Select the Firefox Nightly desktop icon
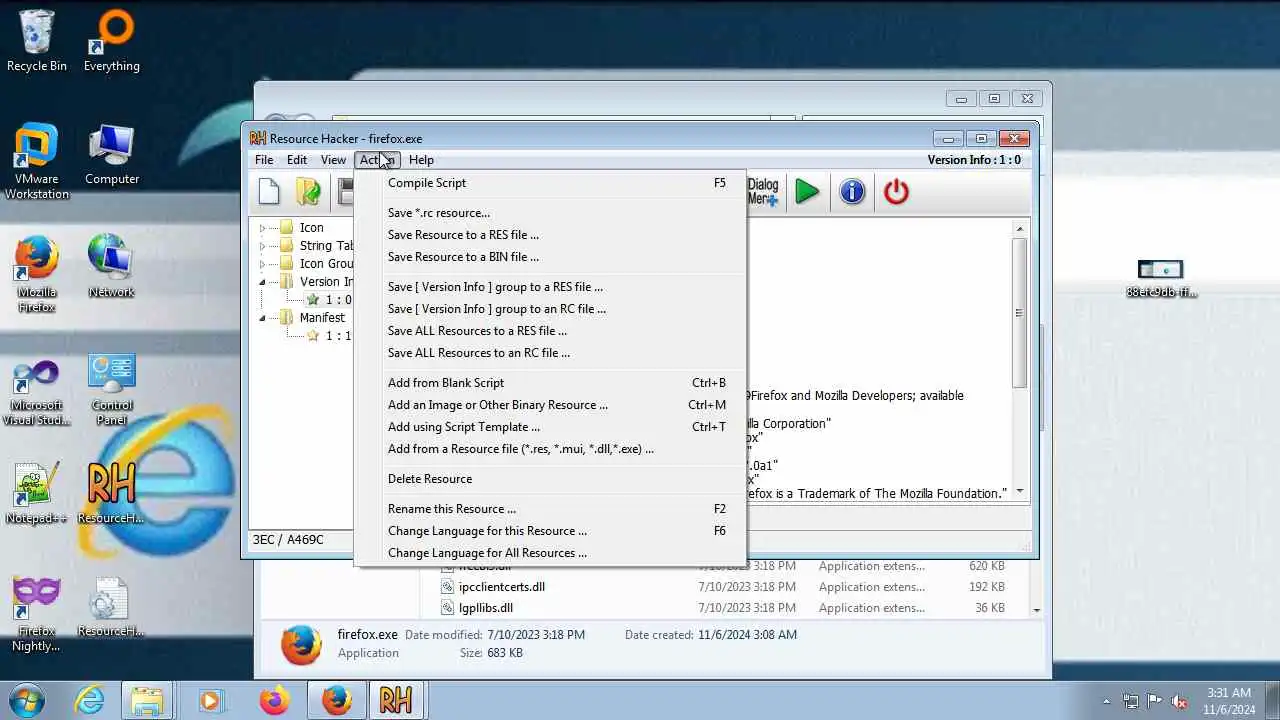 tap(37, 615)
